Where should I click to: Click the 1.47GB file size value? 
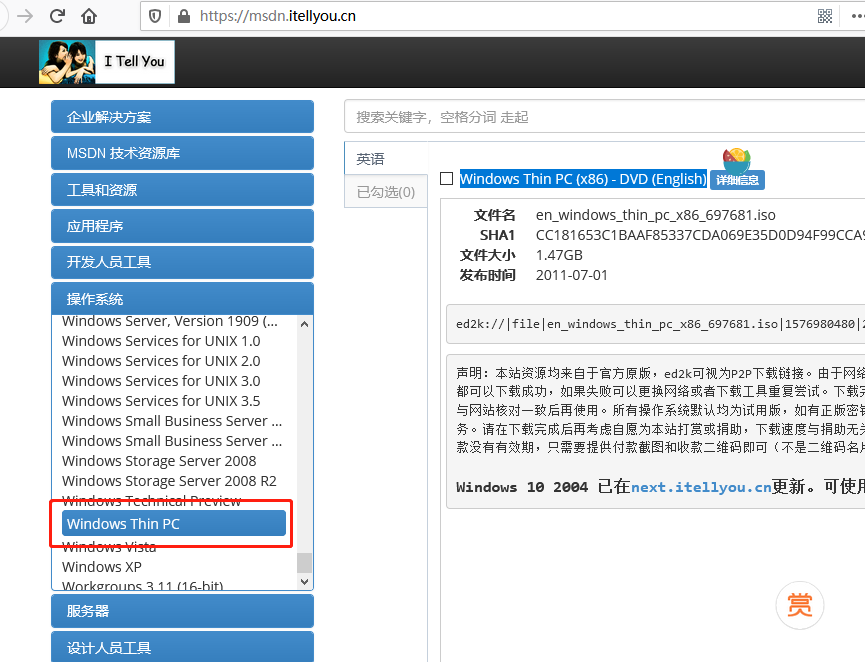click(559, 255)
